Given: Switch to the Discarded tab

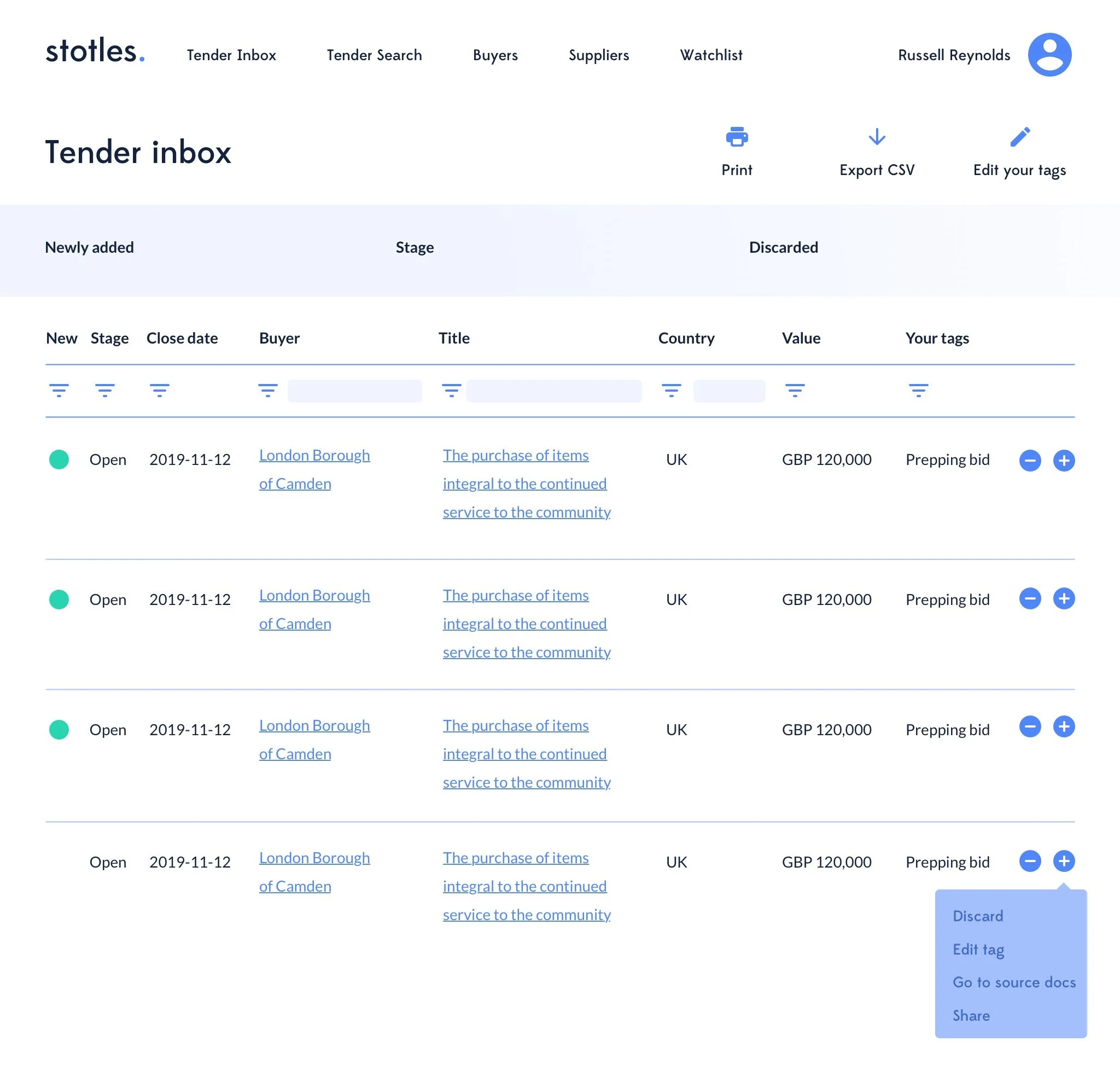Looking at the screenshot, I should pyautogui.click(x=783, y=247).
